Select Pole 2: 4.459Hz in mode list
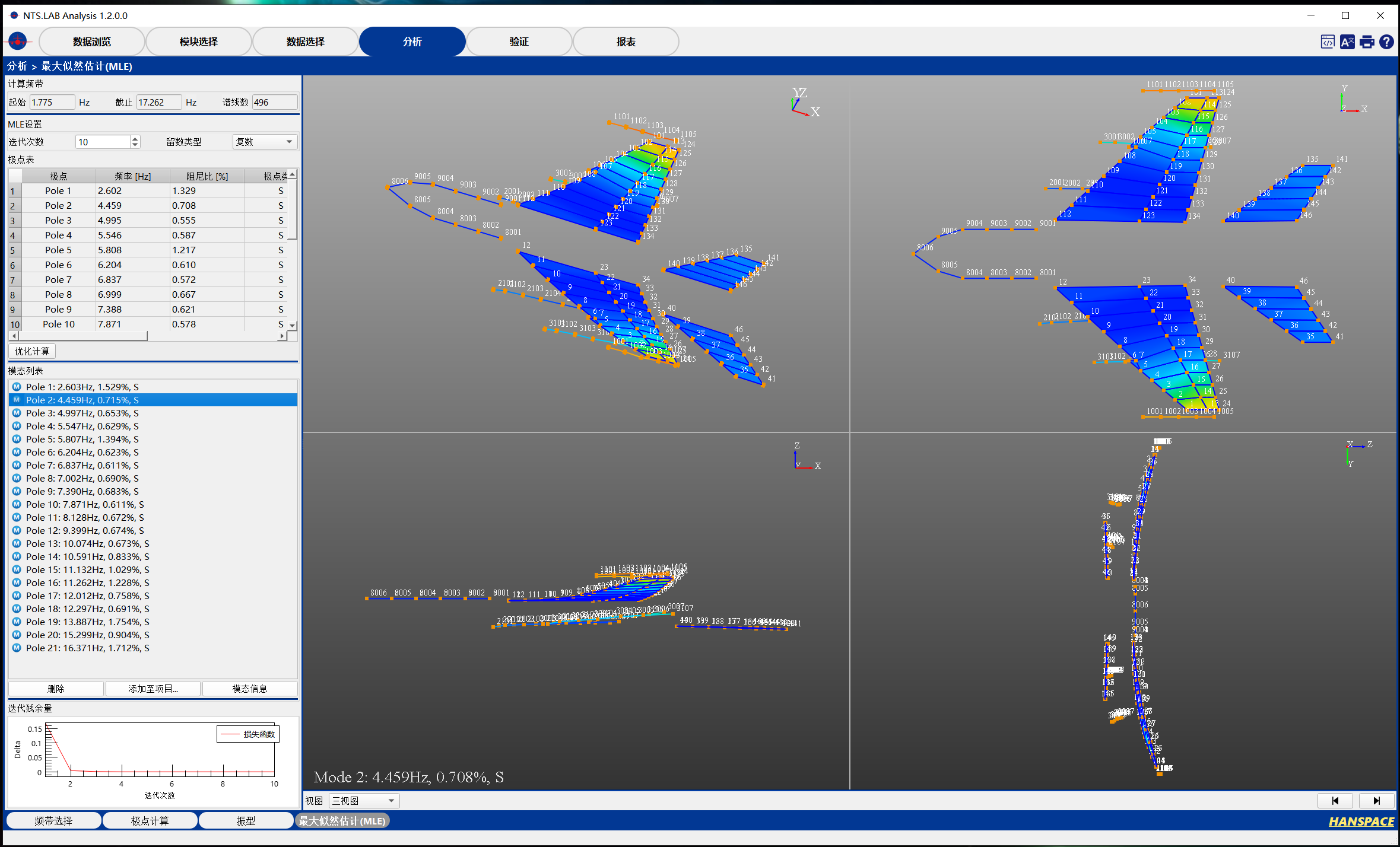This screenshot has width=1400, height=847. pos(153,400)
